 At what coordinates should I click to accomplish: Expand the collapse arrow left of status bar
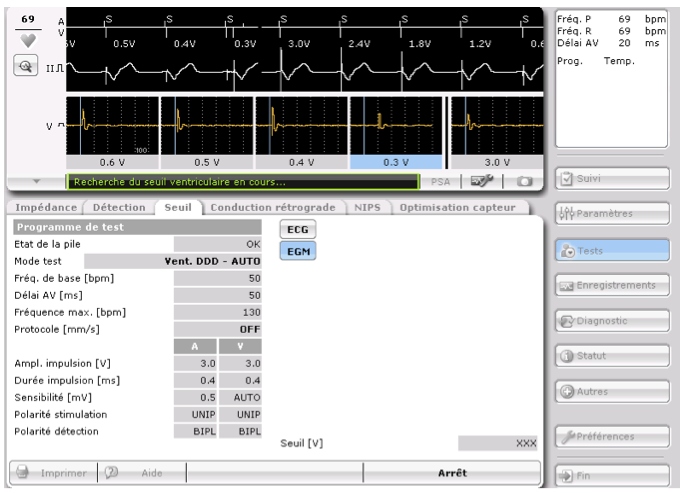[x=36, y=183]
